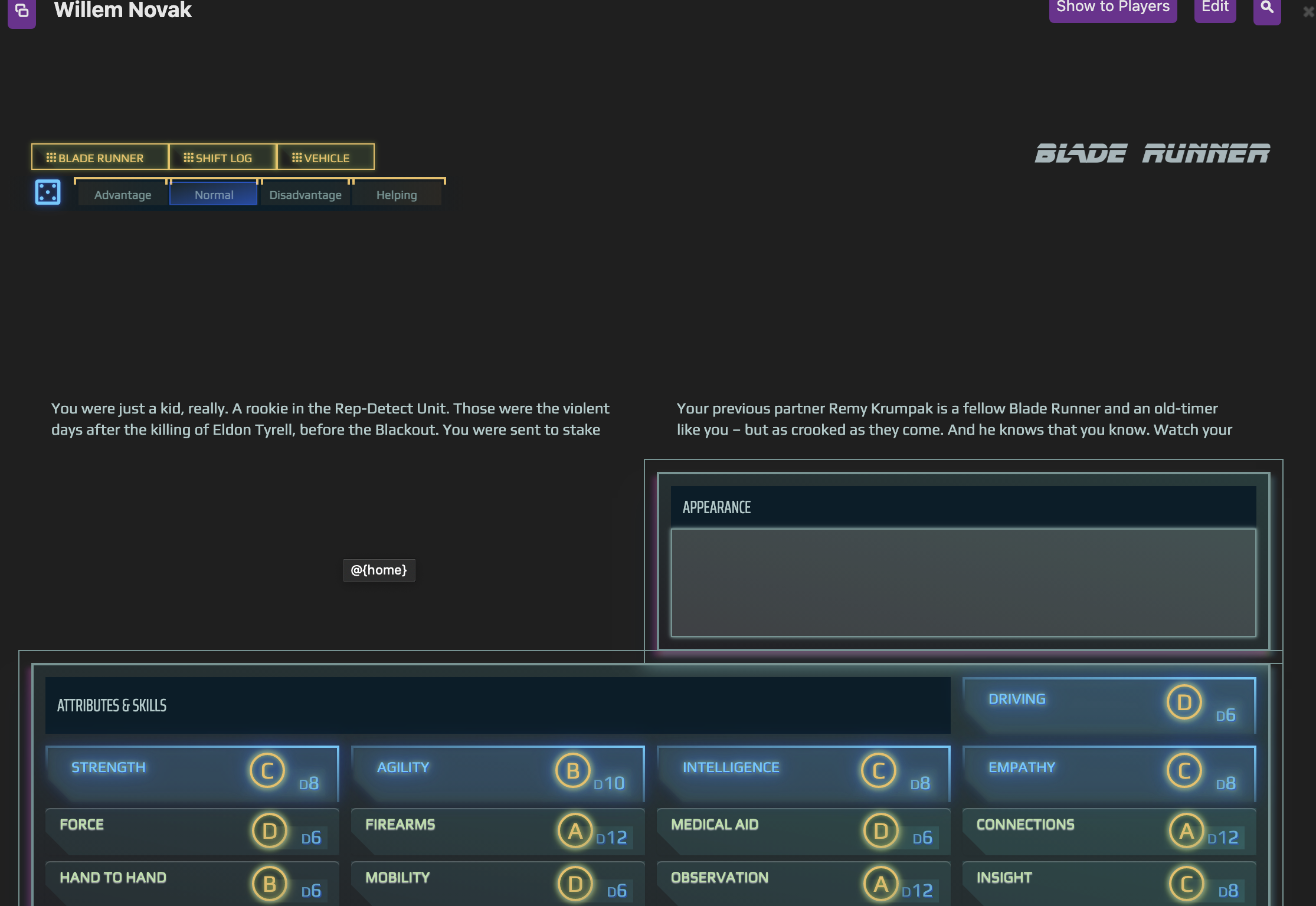This screenshot has height=906, width=1316.
Task: Open the BLADE RUNNER tab
Action: pos(100,157)
